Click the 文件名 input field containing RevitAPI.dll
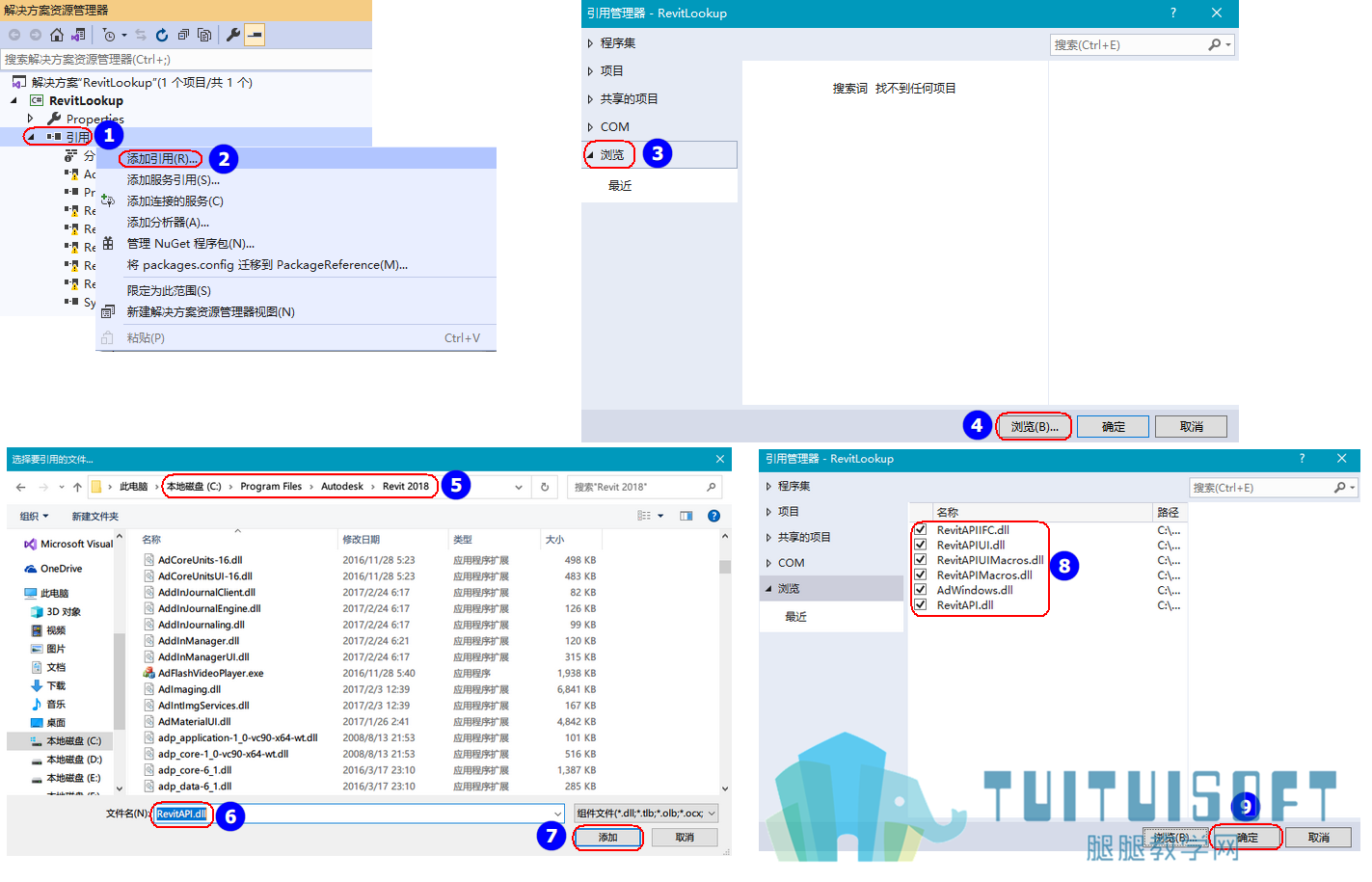Image resolution: width=1372 pixels, height=882 pixels. 357,814
